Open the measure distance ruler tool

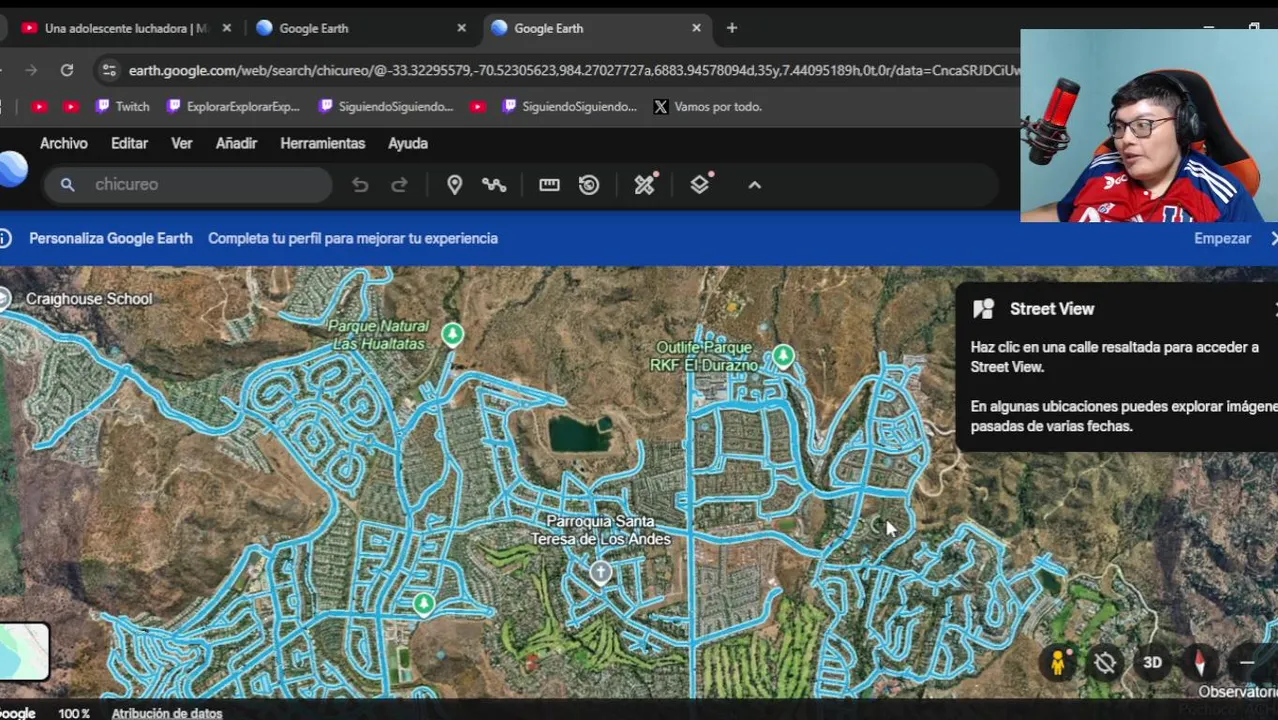(549, 185)
